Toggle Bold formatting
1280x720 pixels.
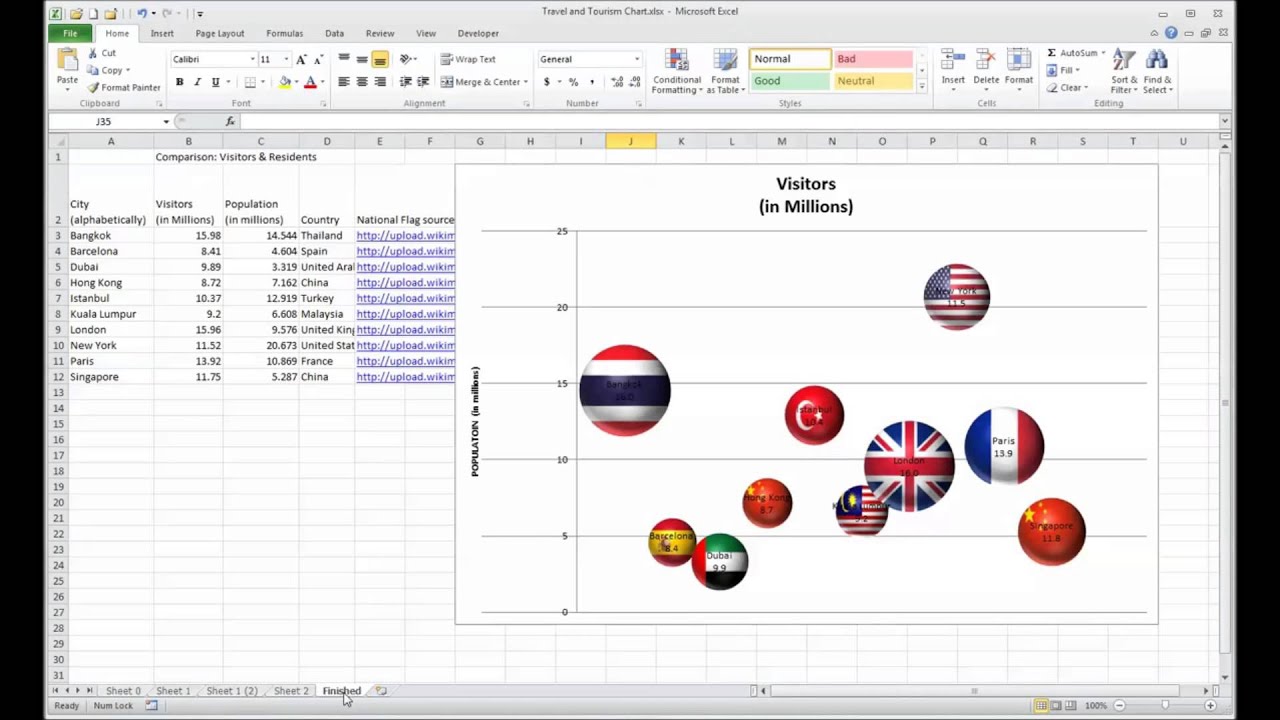[x=179, y=82]
